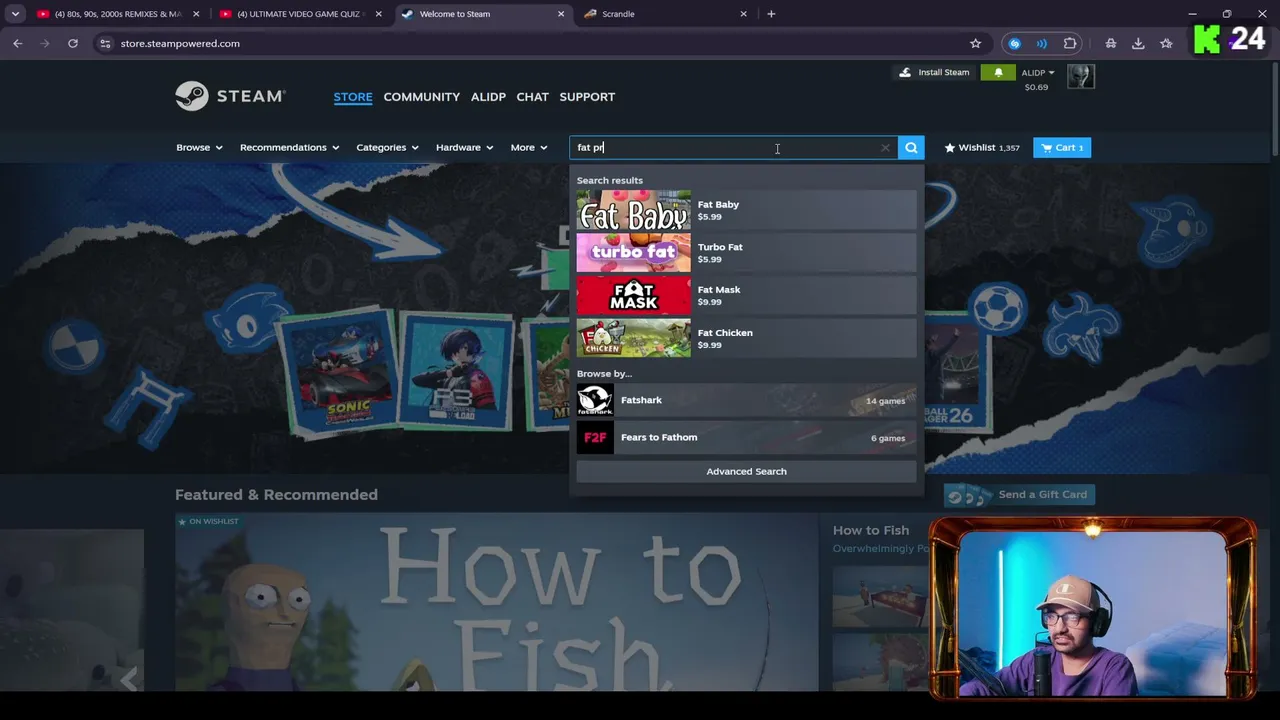Browse by Fears to Fathom franchise

746,437
